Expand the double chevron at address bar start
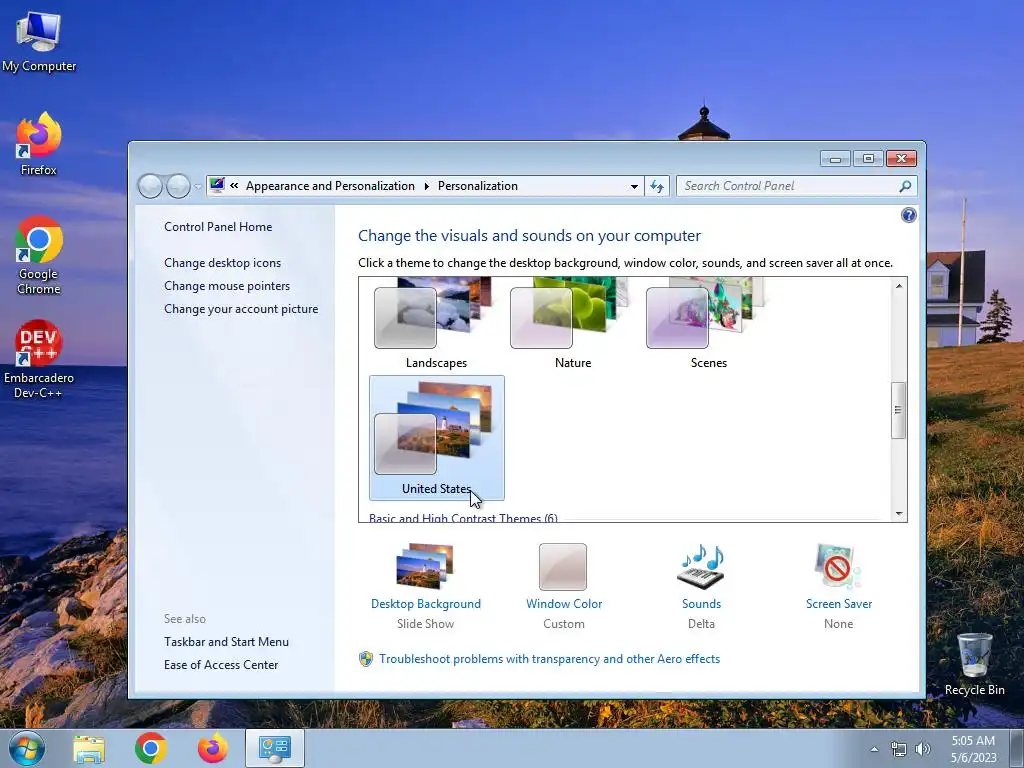Screen dimensions: 1024x768 [x=234, y=185]
